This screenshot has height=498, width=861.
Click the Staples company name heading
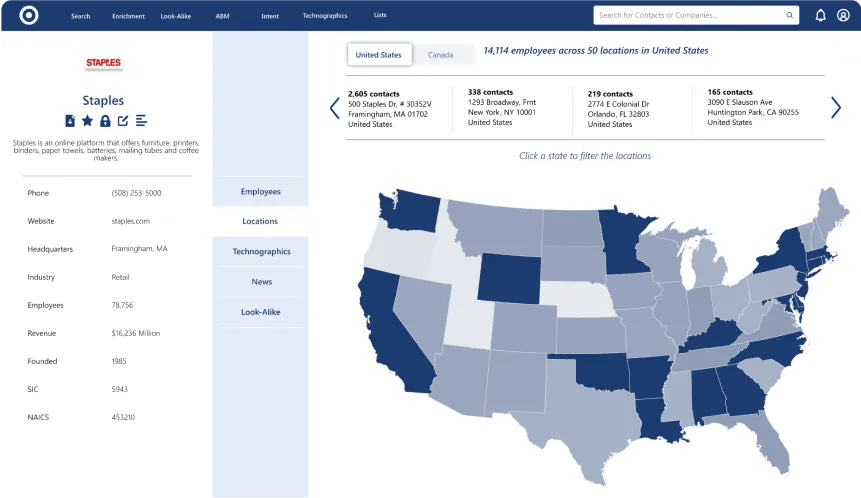click(103, 100)
